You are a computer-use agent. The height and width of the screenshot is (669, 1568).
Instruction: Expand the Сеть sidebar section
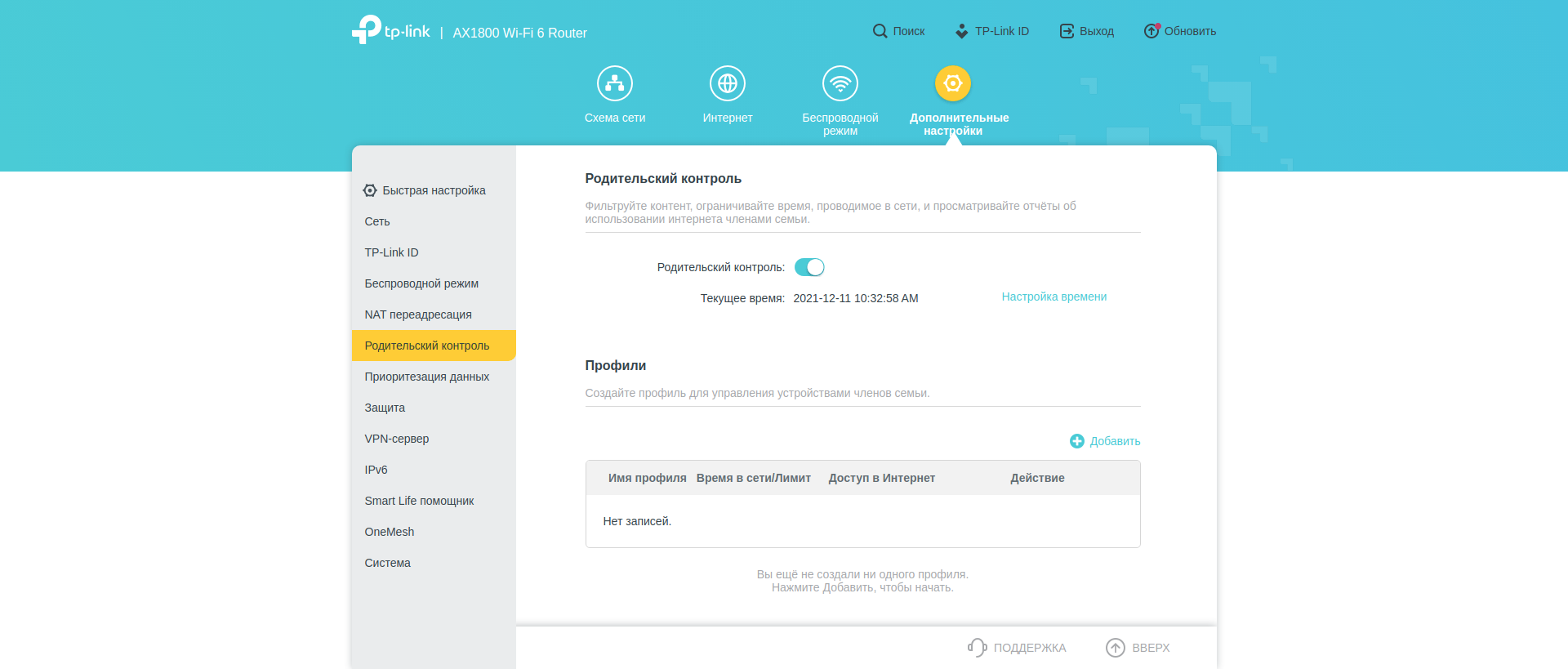point(377,221)
